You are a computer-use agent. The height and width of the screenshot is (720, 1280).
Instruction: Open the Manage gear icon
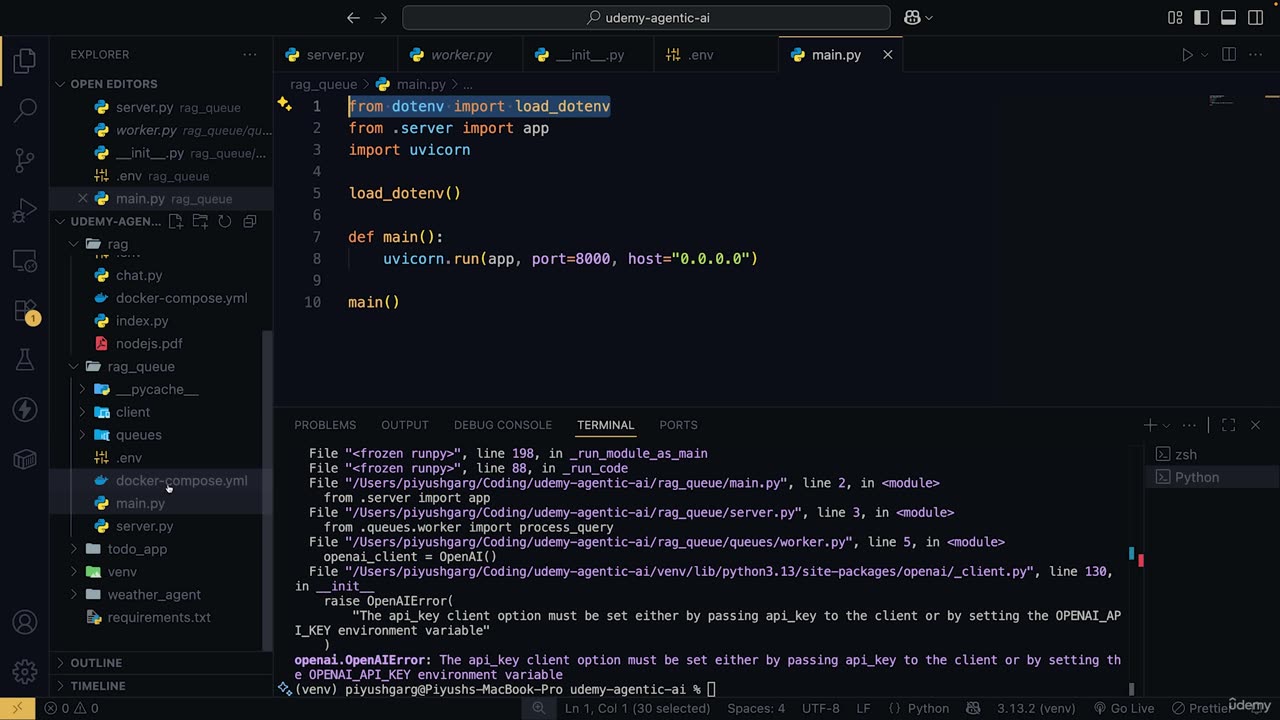tap(25, 672)
